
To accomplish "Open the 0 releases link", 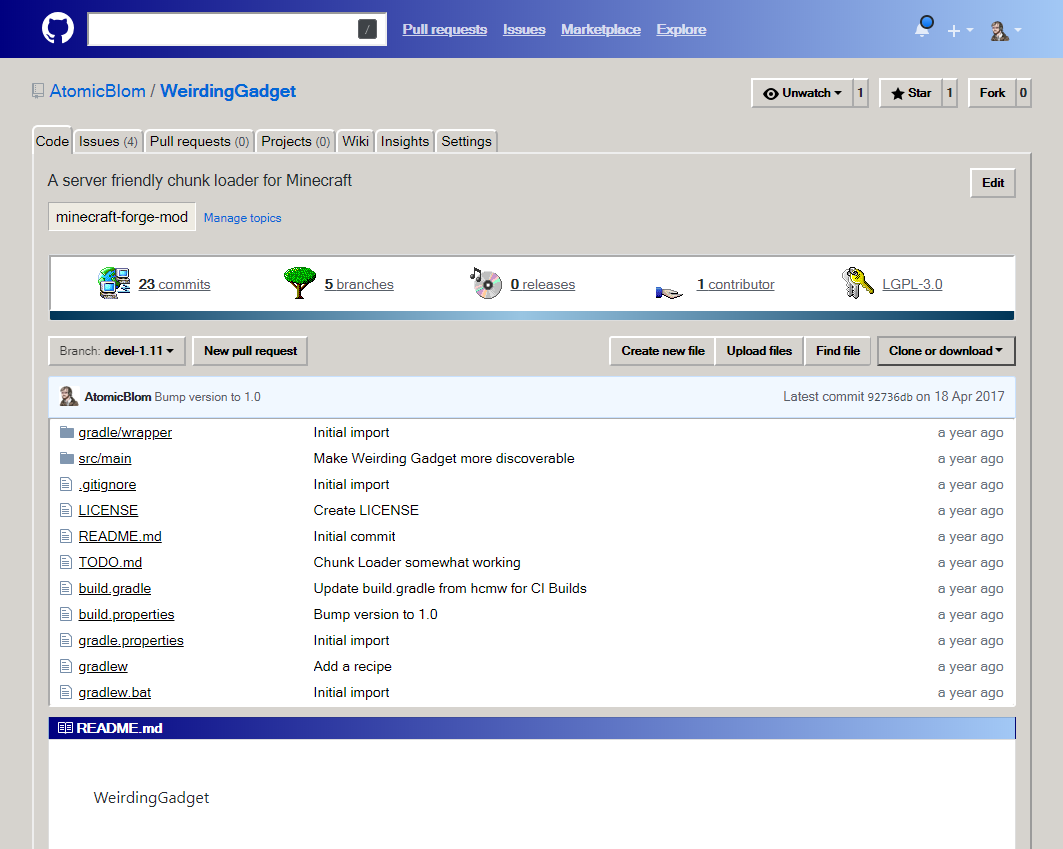I will pyautogui.click(x=543, y=284).
